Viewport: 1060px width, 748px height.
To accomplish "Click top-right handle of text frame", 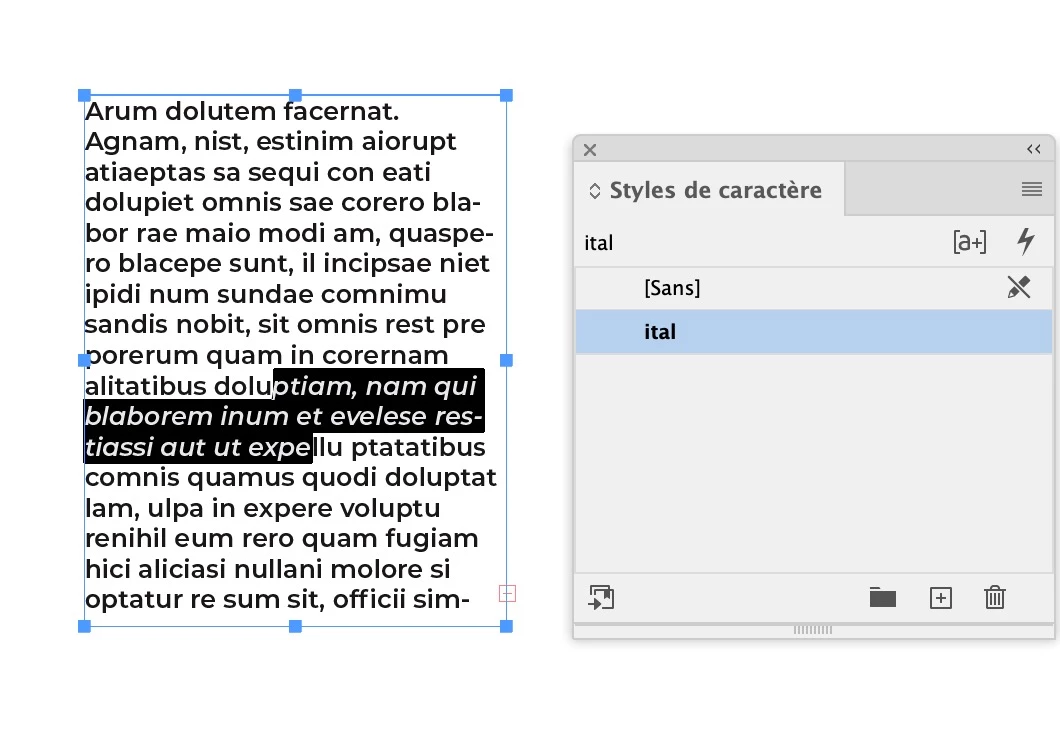I will 506,95.
